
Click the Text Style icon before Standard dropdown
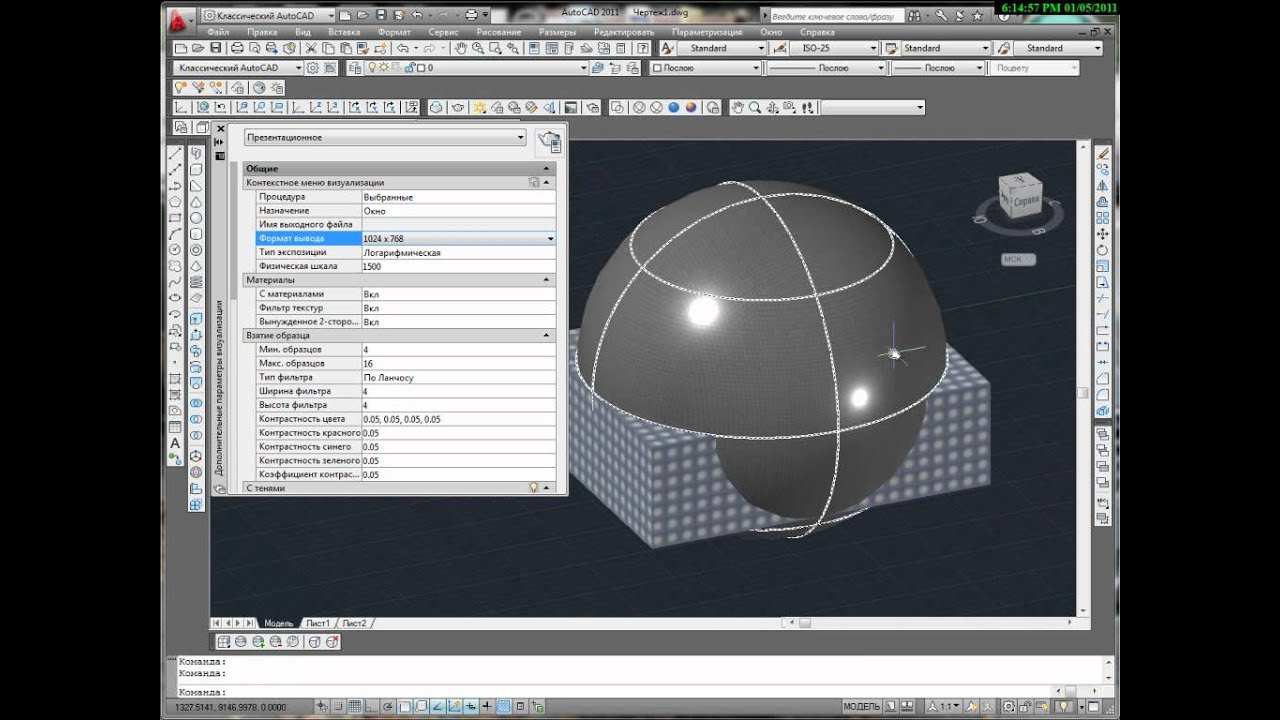point(668,48)
